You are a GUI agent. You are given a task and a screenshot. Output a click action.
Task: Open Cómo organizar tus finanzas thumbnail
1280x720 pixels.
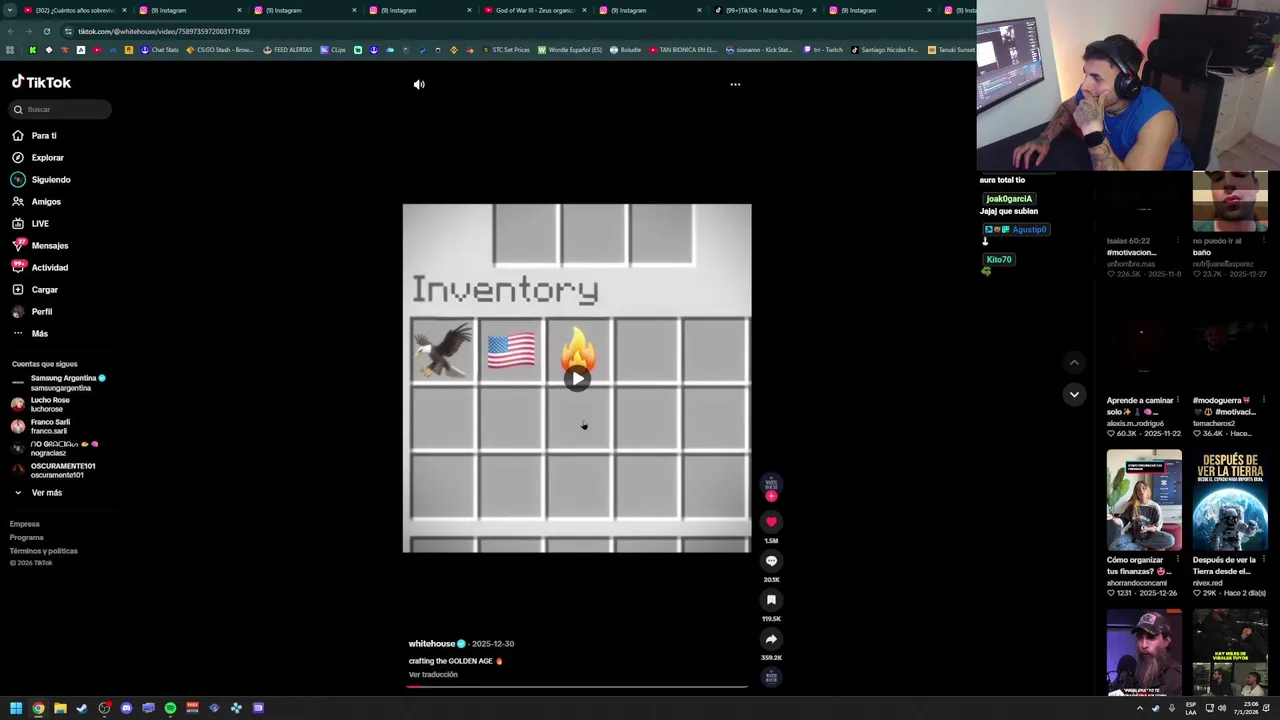[x=1144, y=500]
